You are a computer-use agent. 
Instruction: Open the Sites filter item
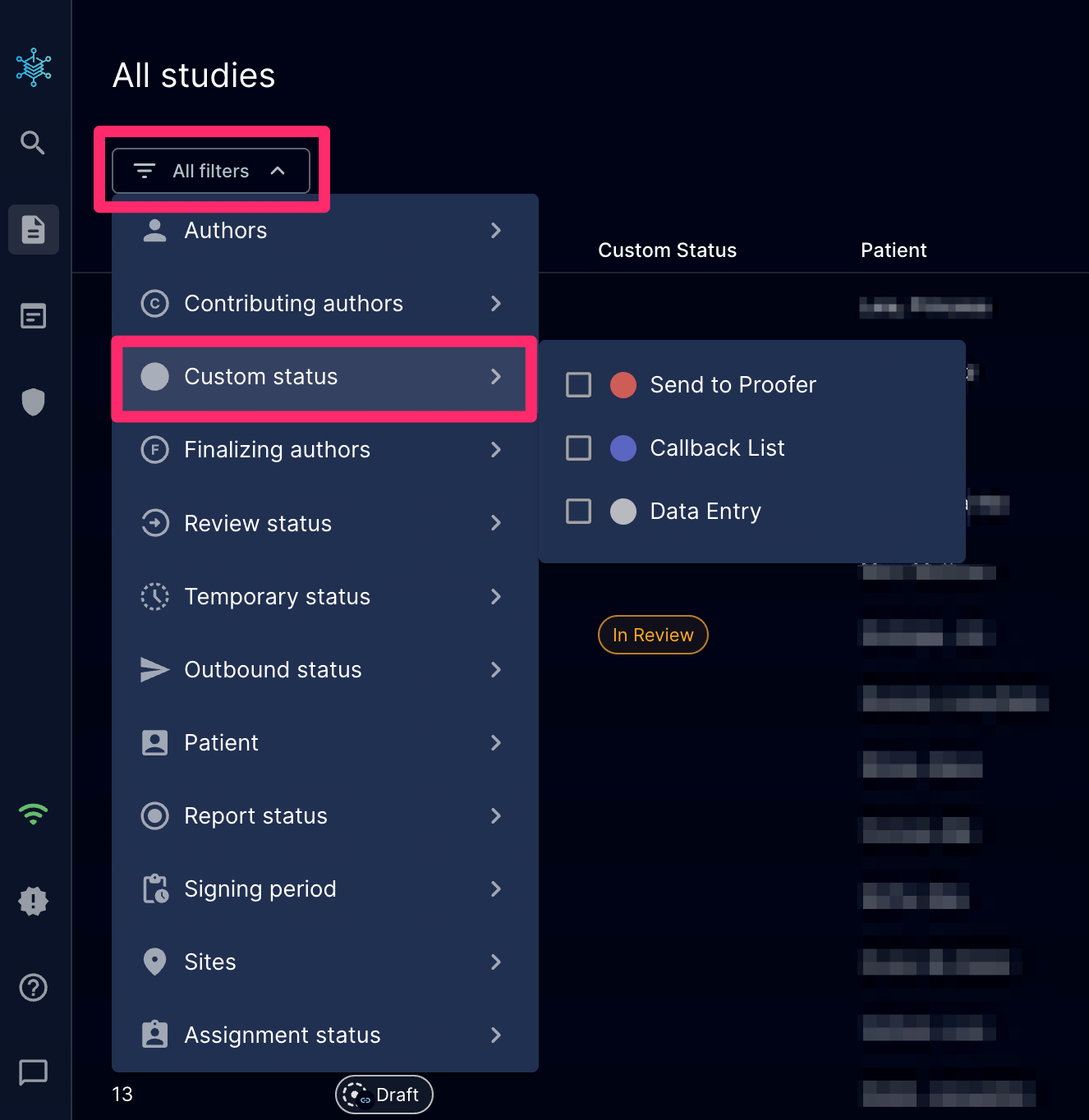[325, 962]
